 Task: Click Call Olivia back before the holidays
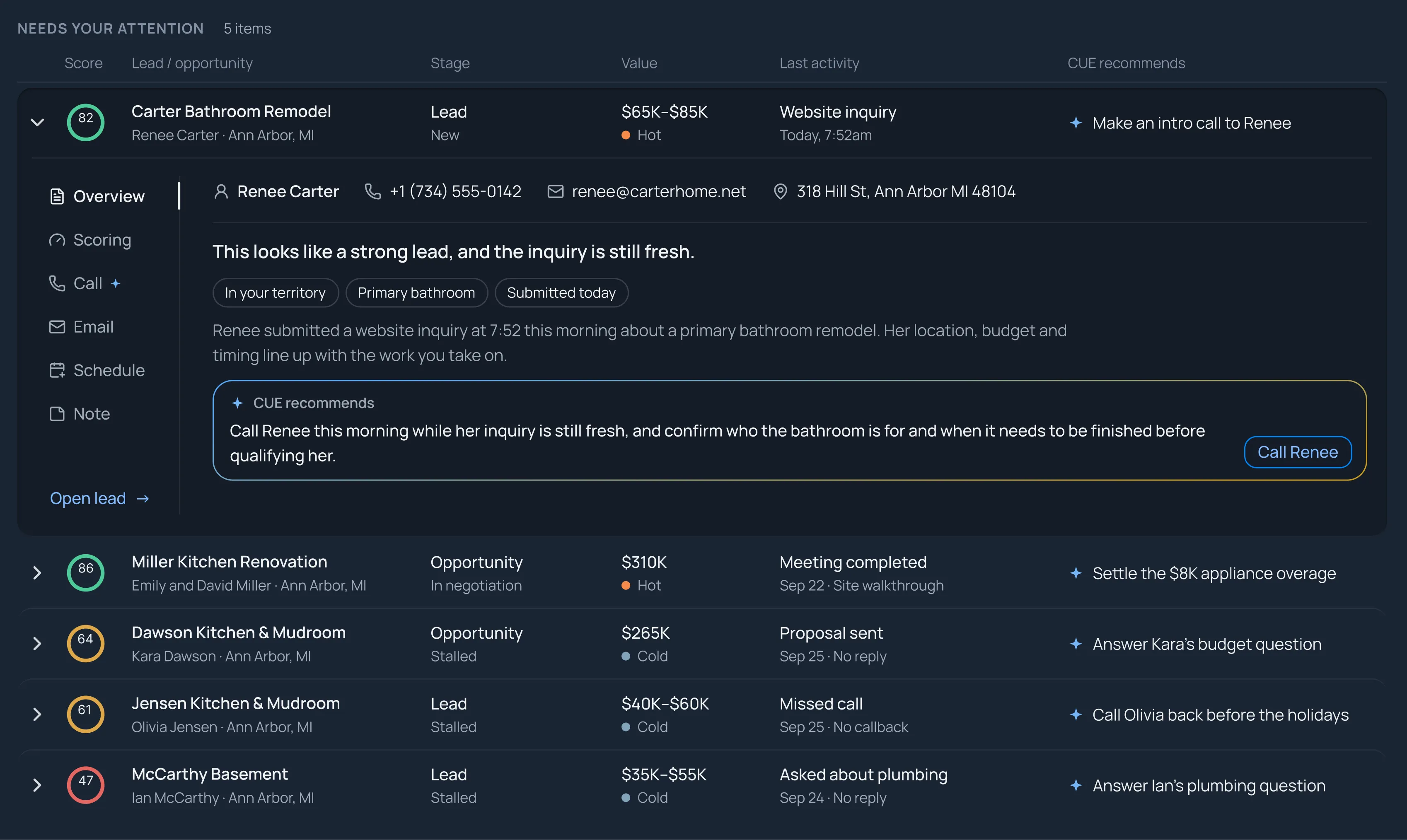point(1220,715)
